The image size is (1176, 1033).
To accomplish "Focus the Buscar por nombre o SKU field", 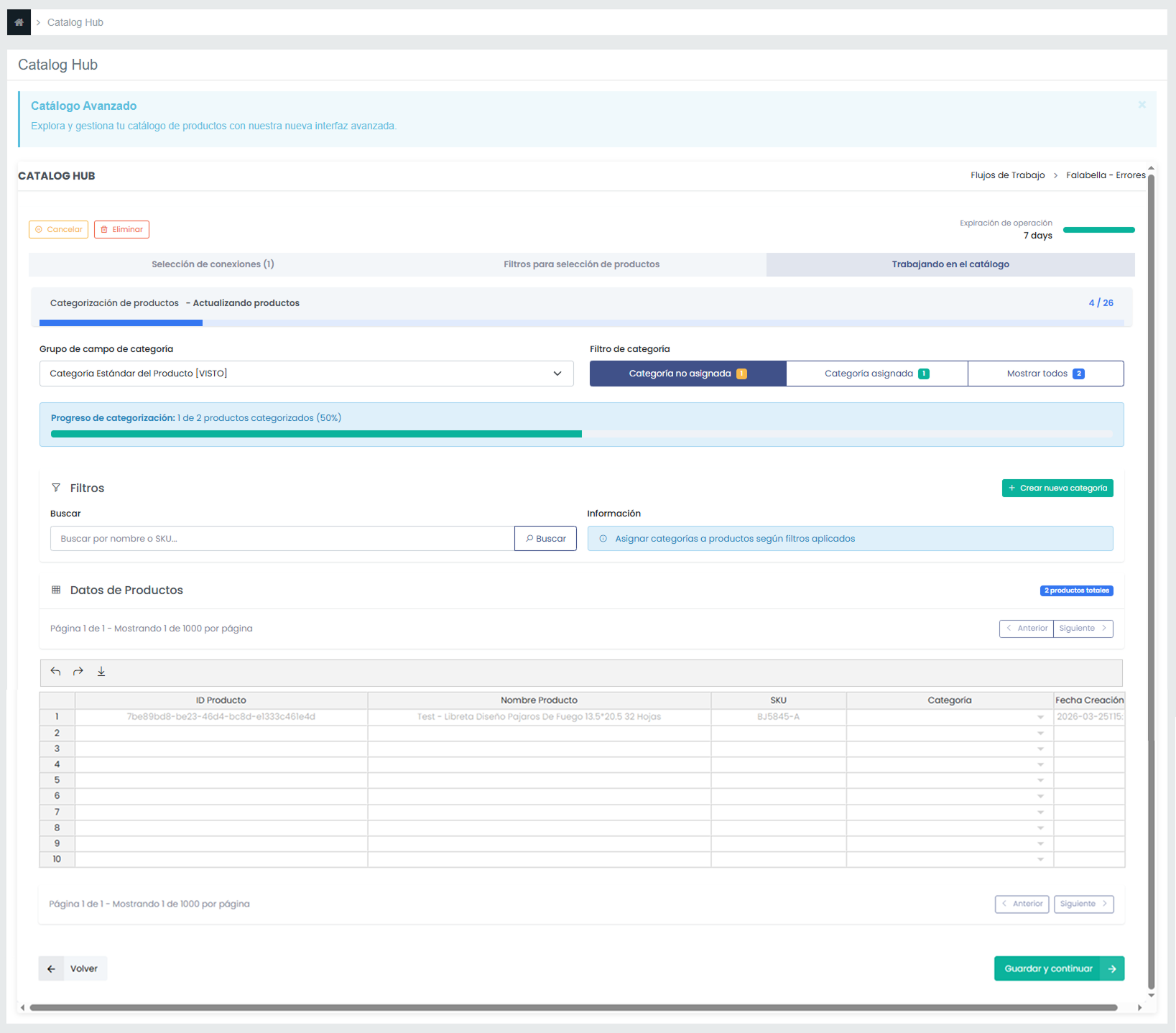I will (x=282, y=539).
